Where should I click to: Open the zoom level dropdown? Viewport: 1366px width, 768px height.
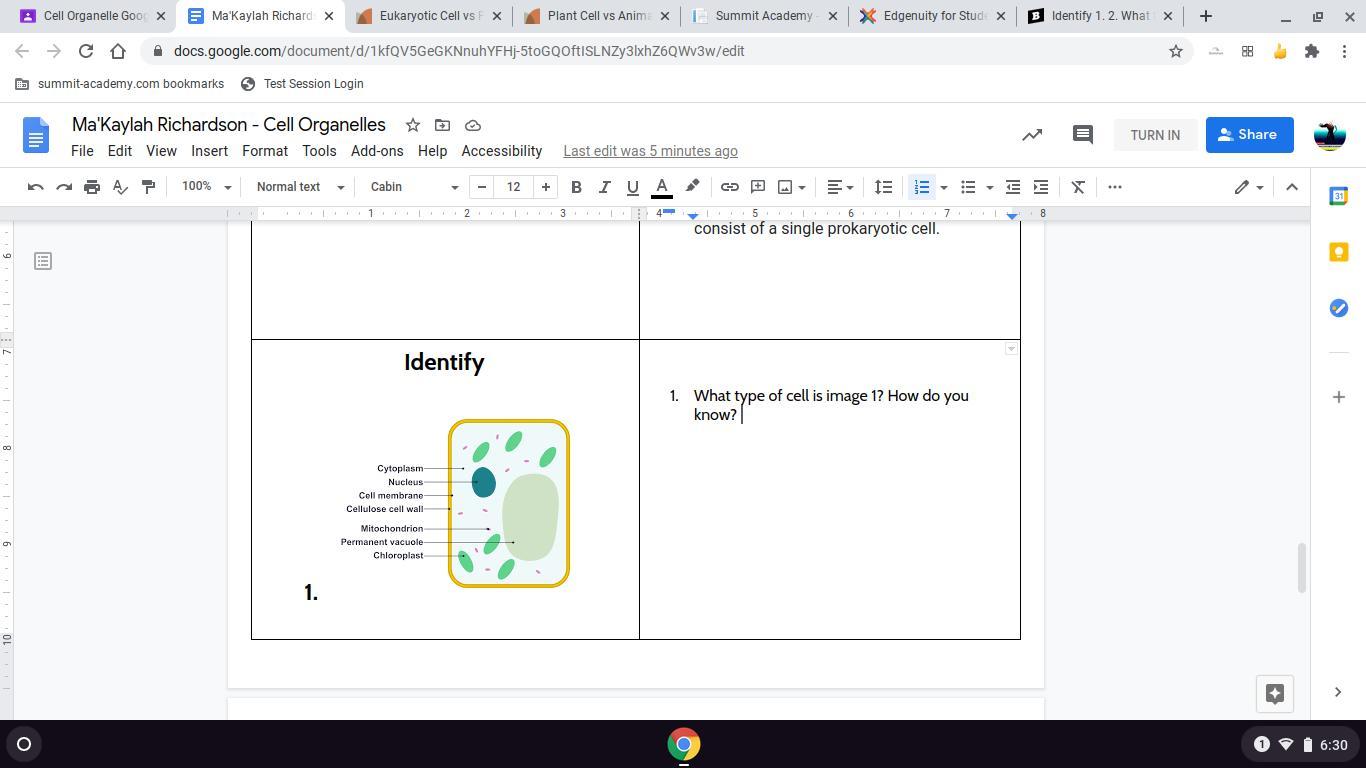pos(206,187)
